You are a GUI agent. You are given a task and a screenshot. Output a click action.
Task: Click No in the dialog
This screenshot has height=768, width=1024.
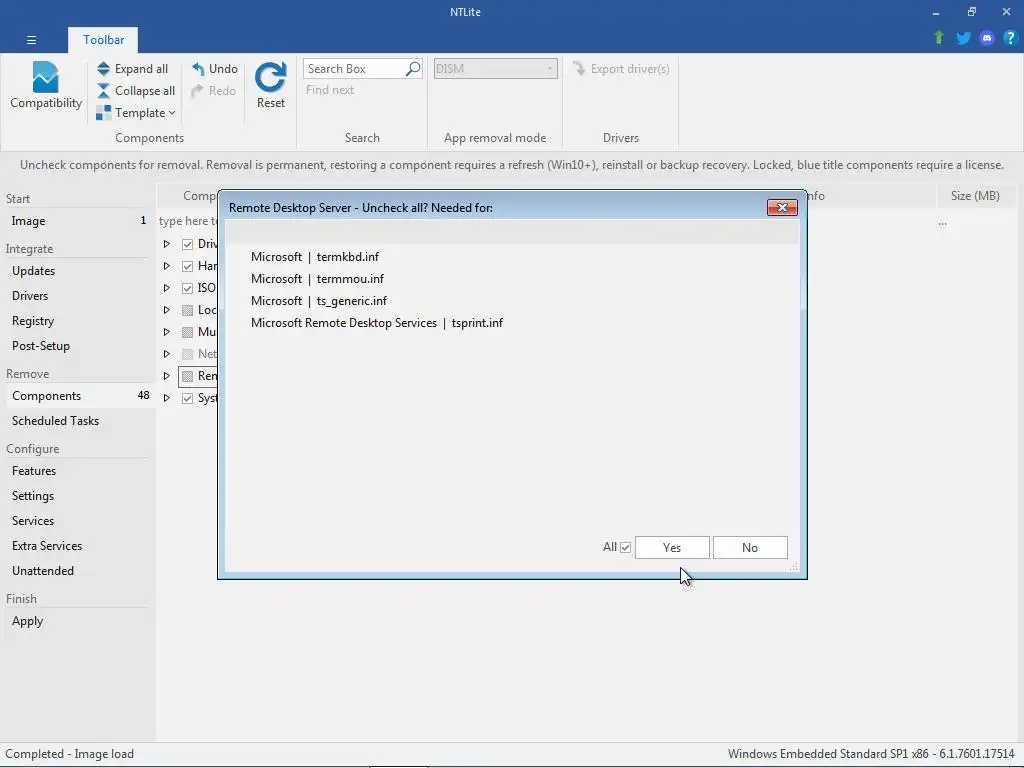tap(750, 547)
